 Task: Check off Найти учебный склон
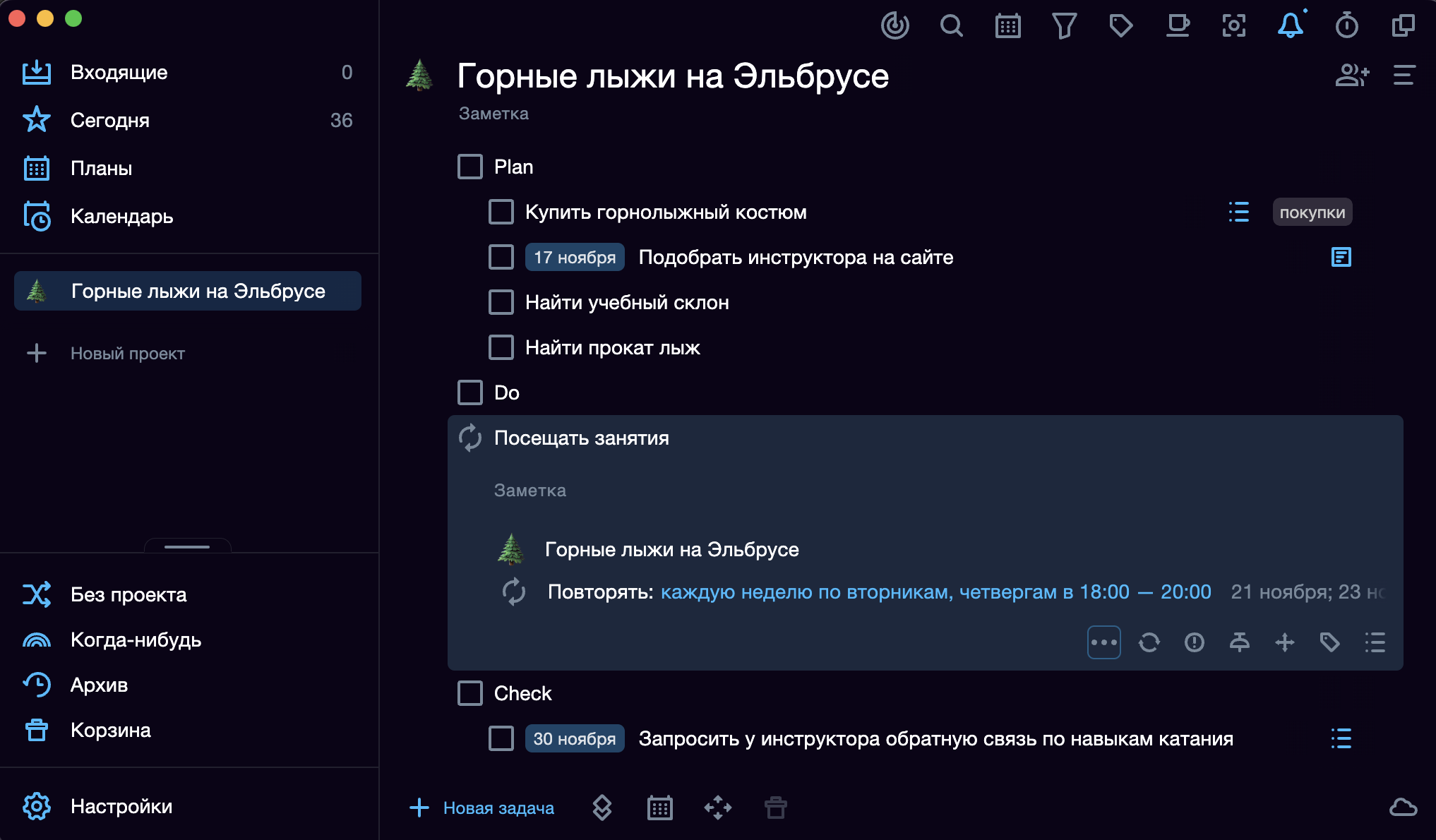501,302
